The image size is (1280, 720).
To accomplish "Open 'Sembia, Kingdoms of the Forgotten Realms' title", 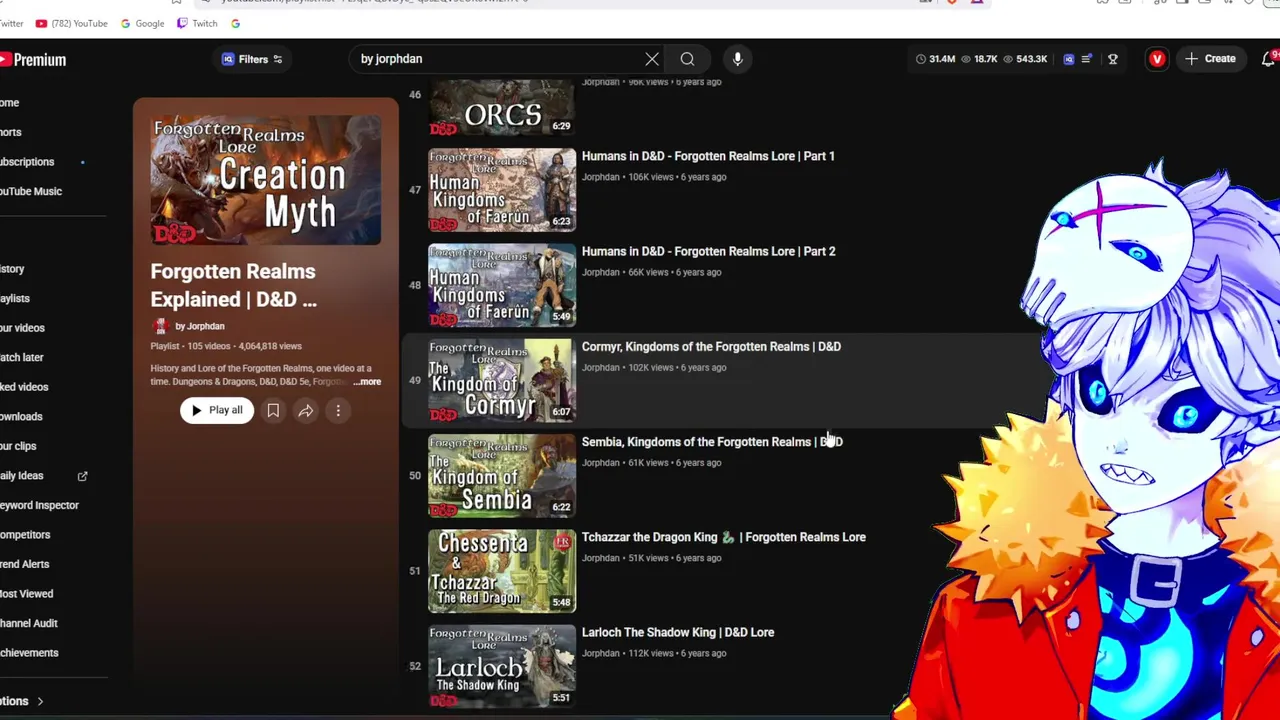I will [712, 441].
